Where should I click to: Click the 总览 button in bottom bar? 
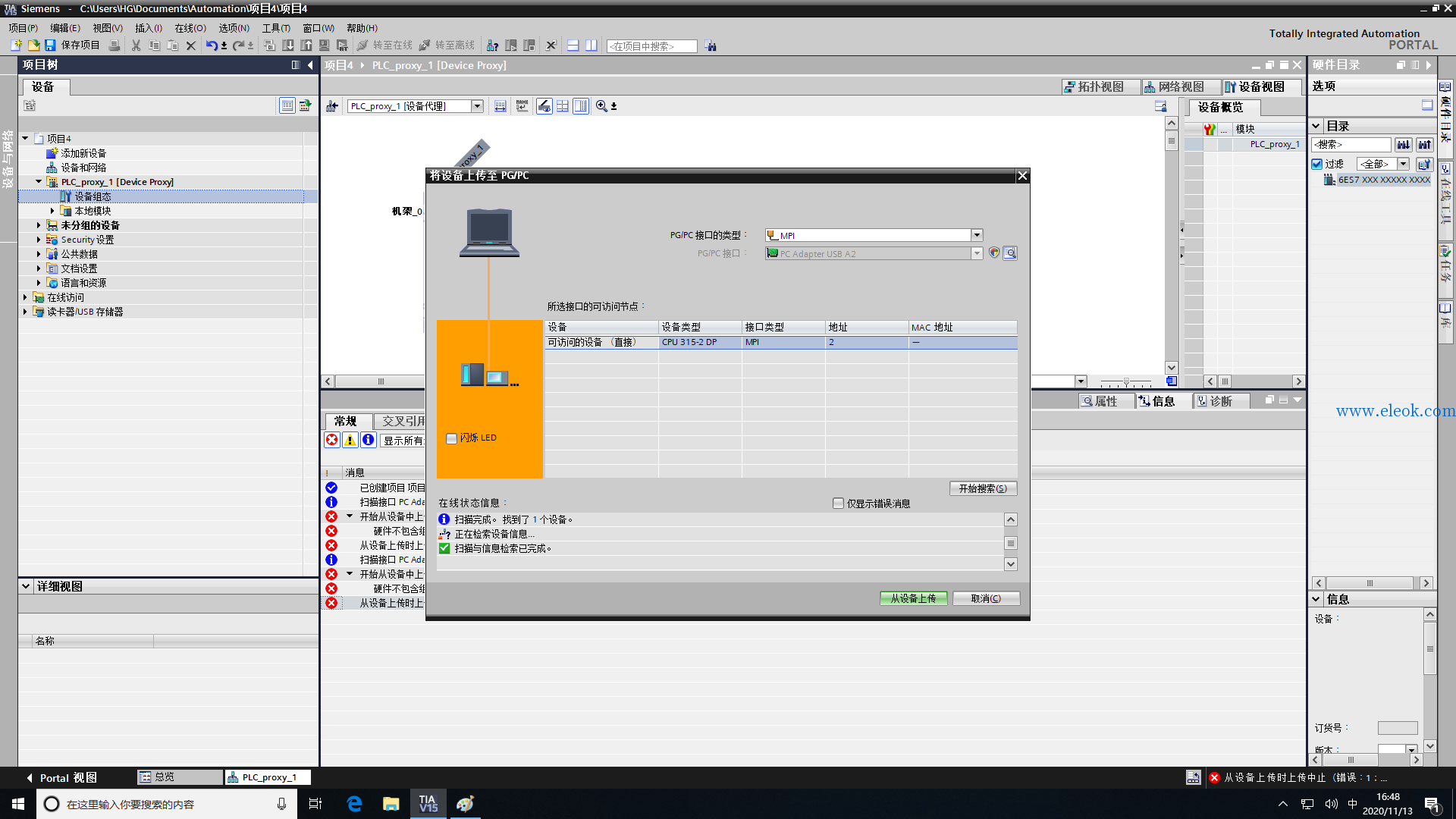pyautogui.click(x=180, y=777)
